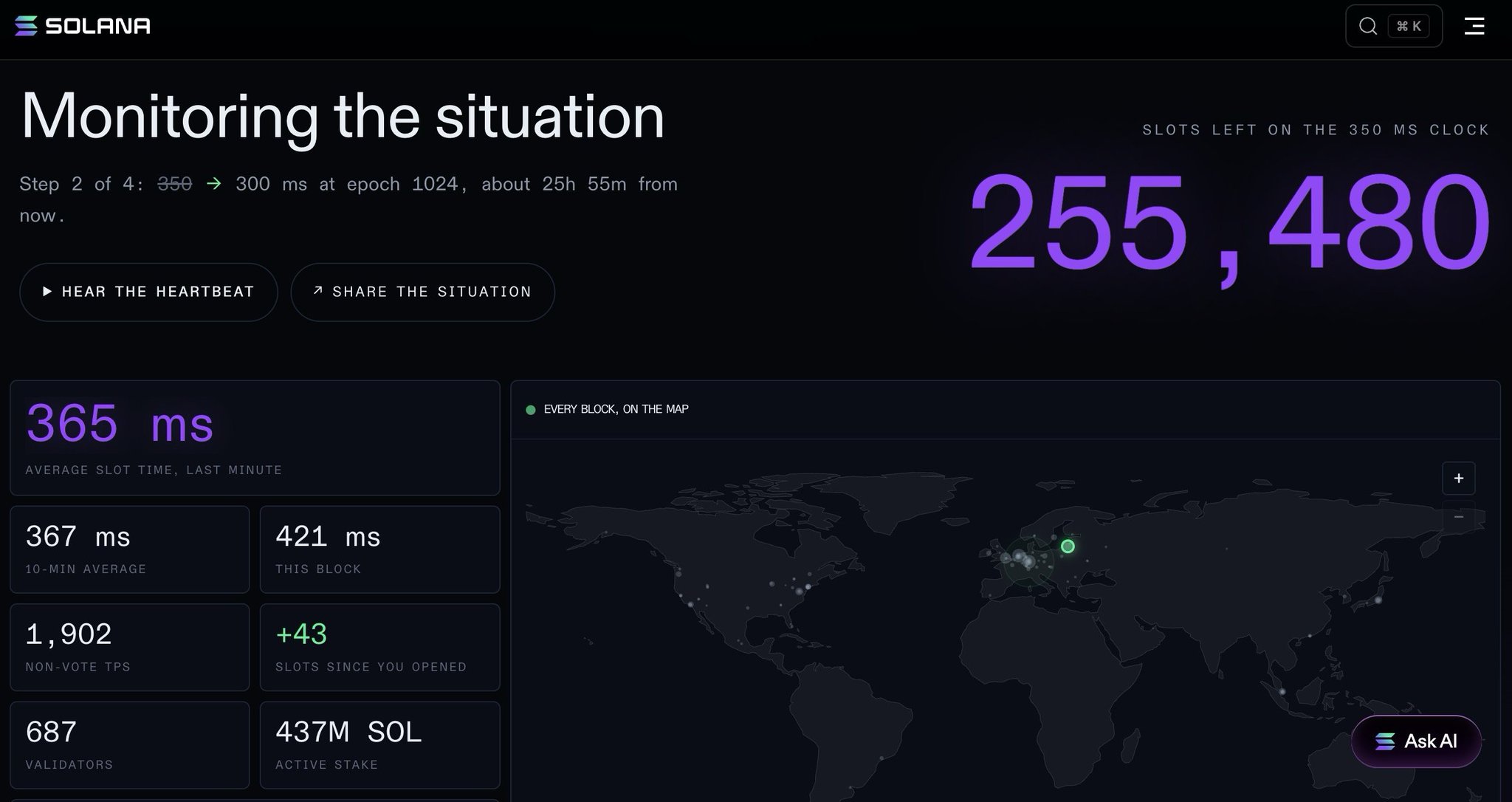Open the search magnifier icon

(1368, 26)
